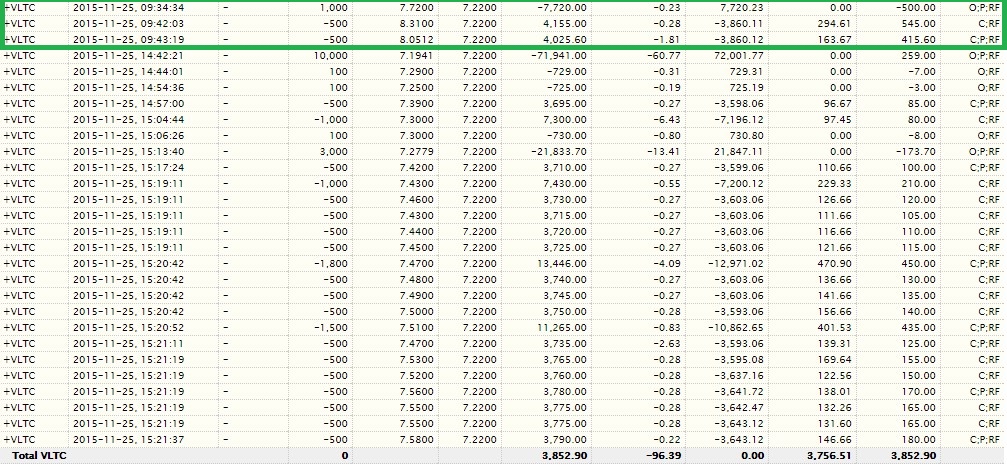Click the total realized value 3,756.51

pyautogui.click(x=830, y=456)
